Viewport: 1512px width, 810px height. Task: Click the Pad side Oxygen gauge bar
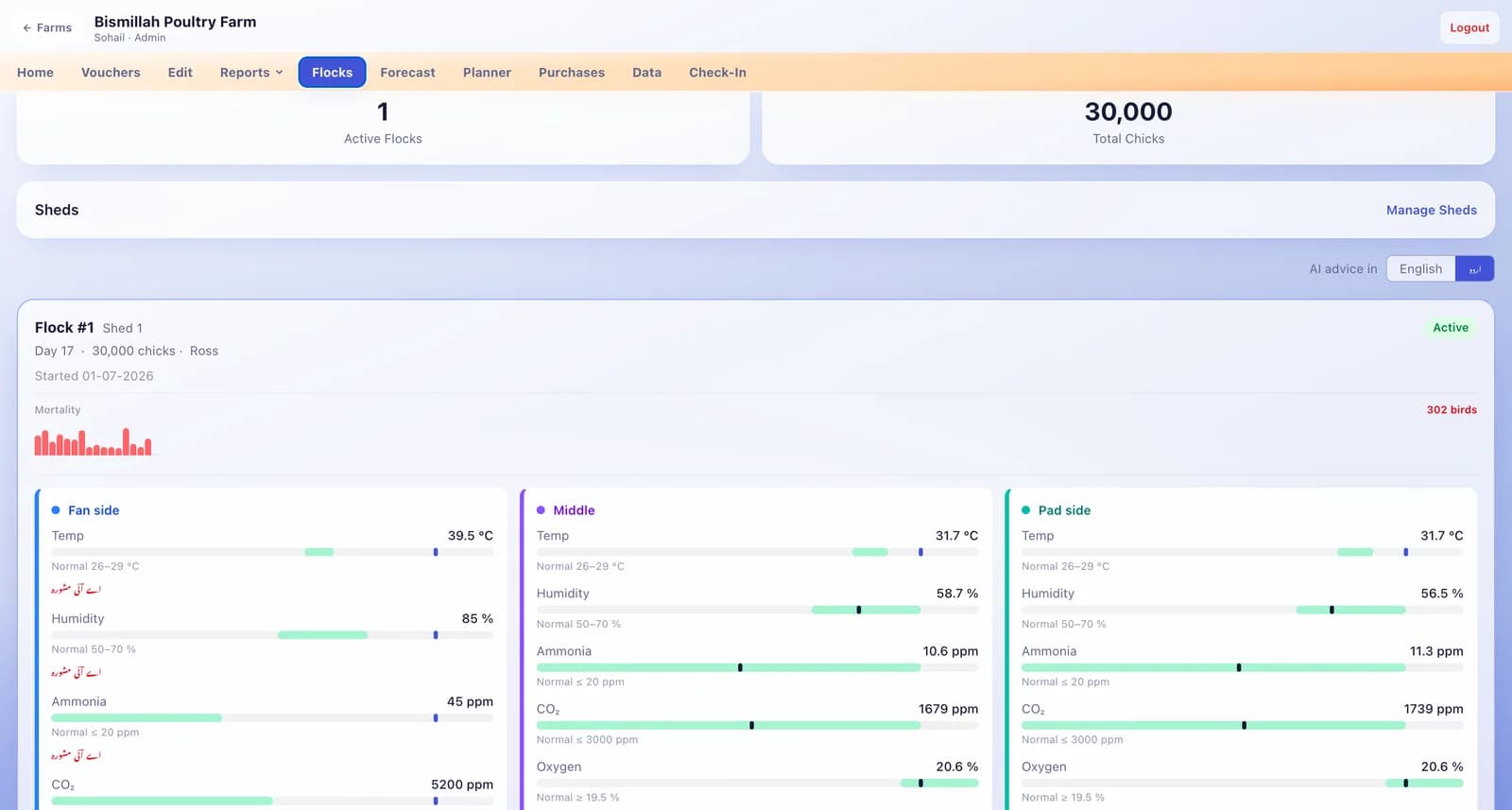click(x=1242, y=783)
